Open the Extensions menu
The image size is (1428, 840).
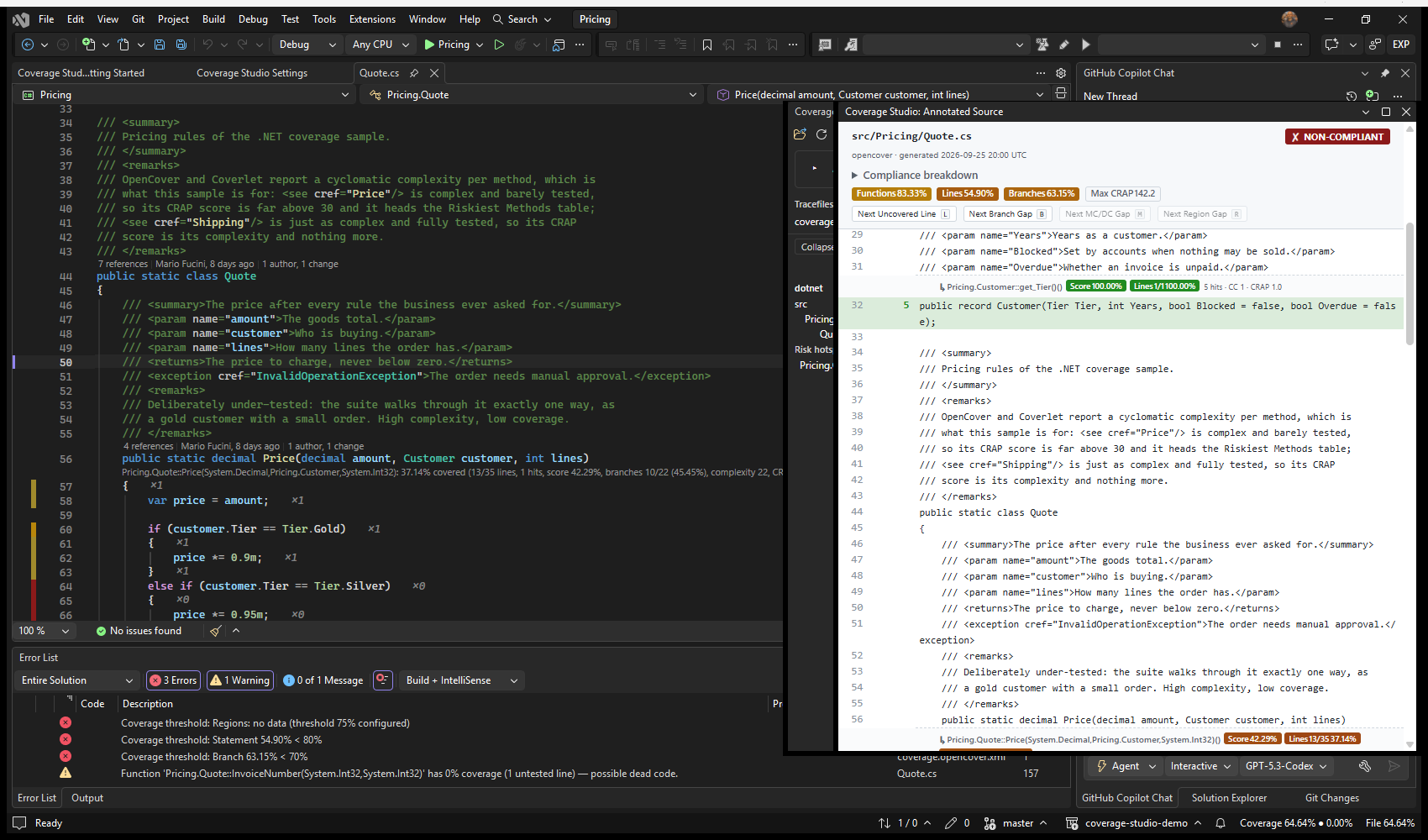click(x=372, y=19)
